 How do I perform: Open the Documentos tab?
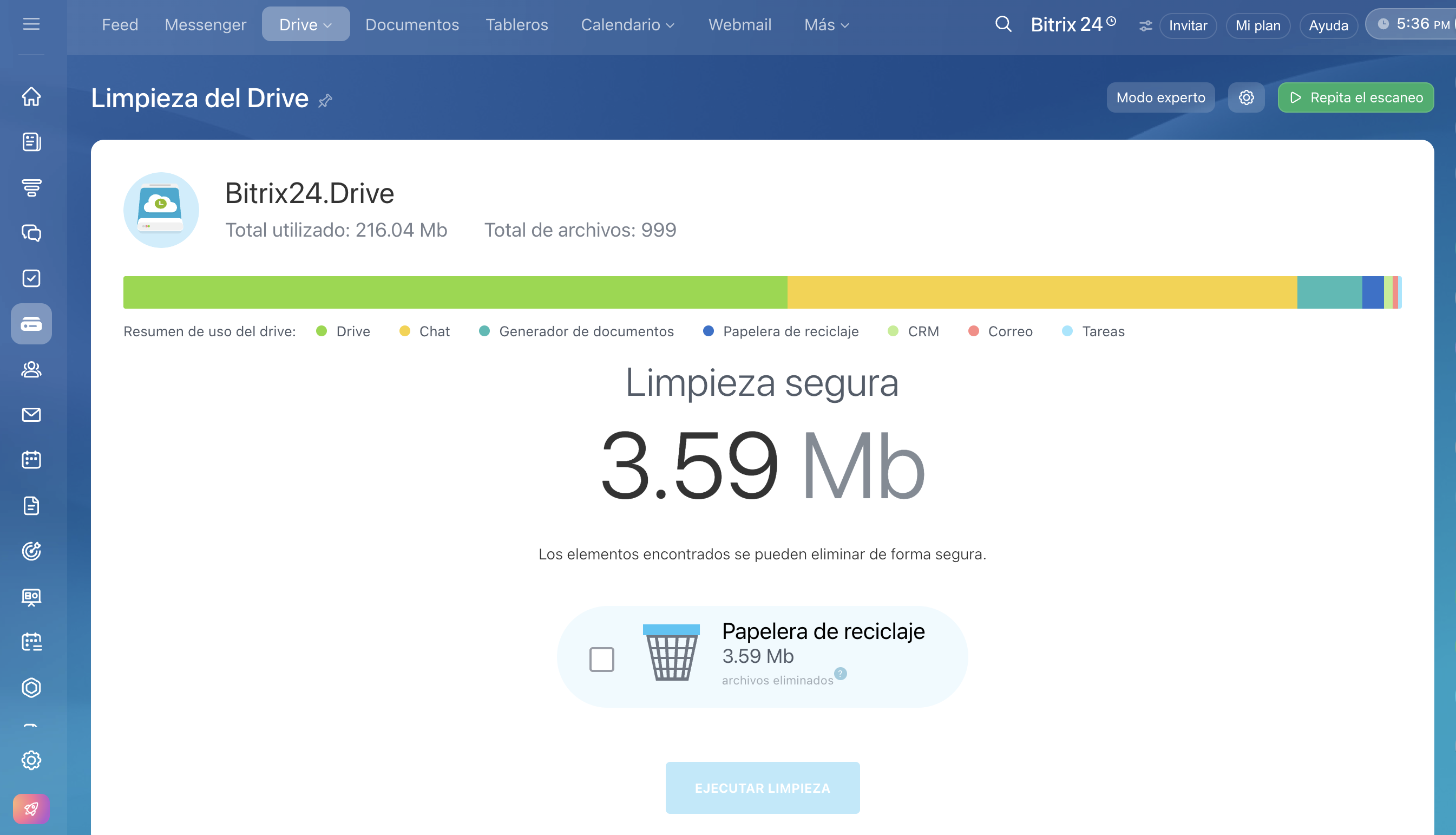click(412, 25)
